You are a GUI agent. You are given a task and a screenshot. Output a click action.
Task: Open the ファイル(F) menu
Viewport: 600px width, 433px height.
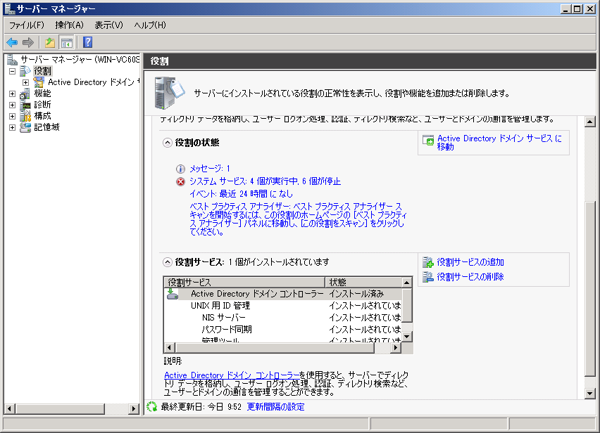click(x=27, y=25)
